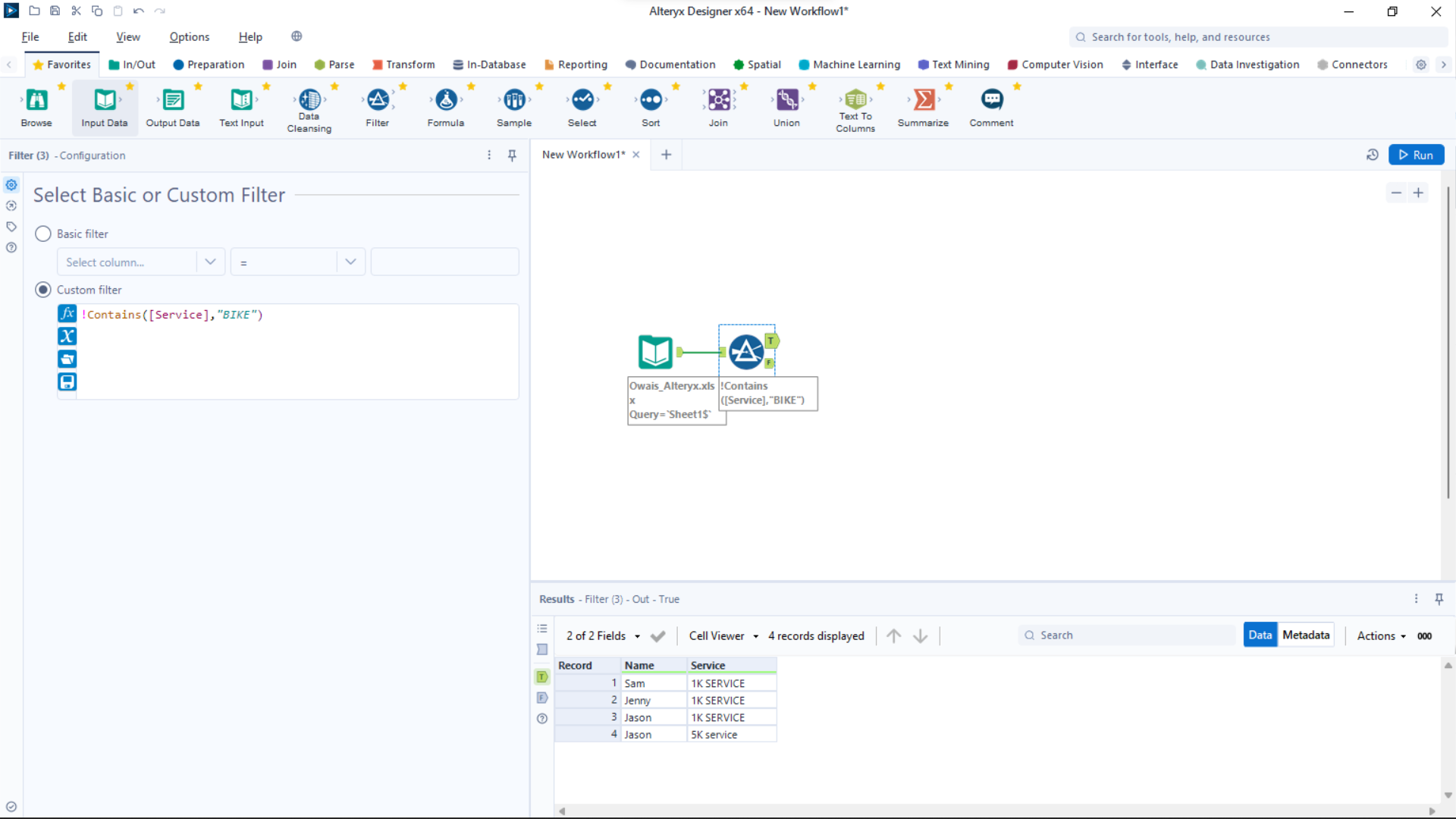Select the Custom filter radio button
This screenshot has width=1456, height=819.
pos(43,290)
